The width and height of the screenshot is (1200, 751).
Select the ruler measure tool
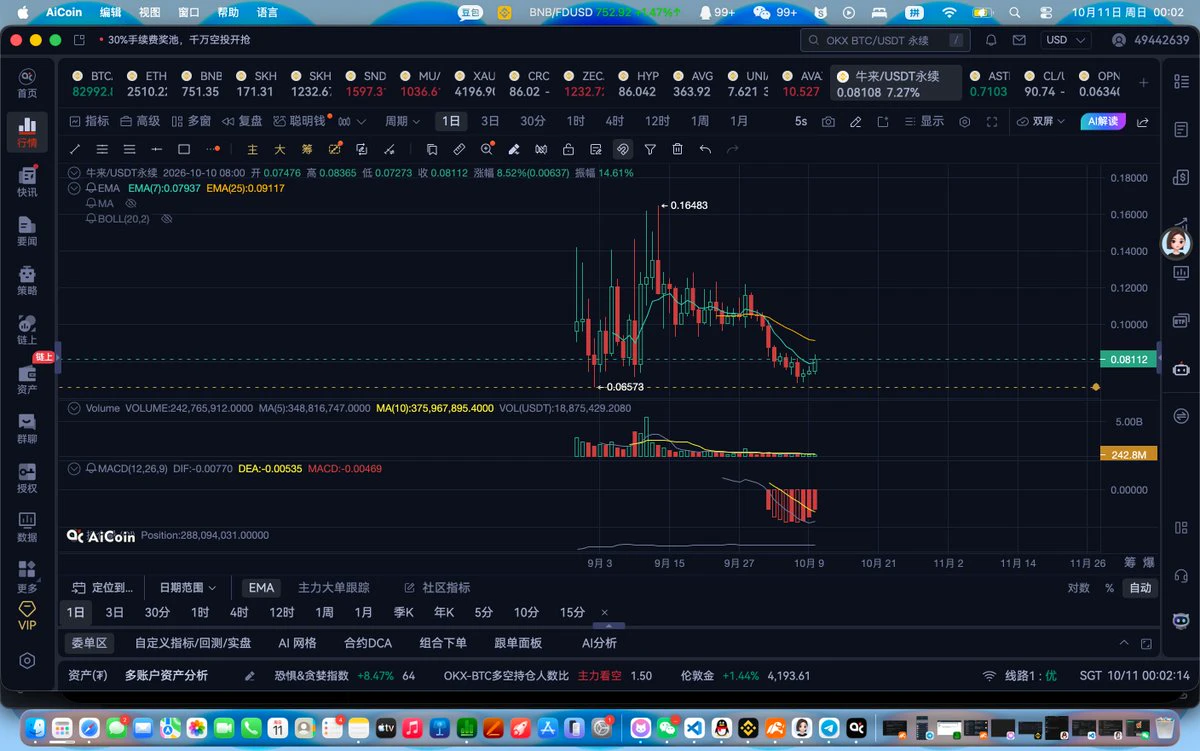[459, 149]
